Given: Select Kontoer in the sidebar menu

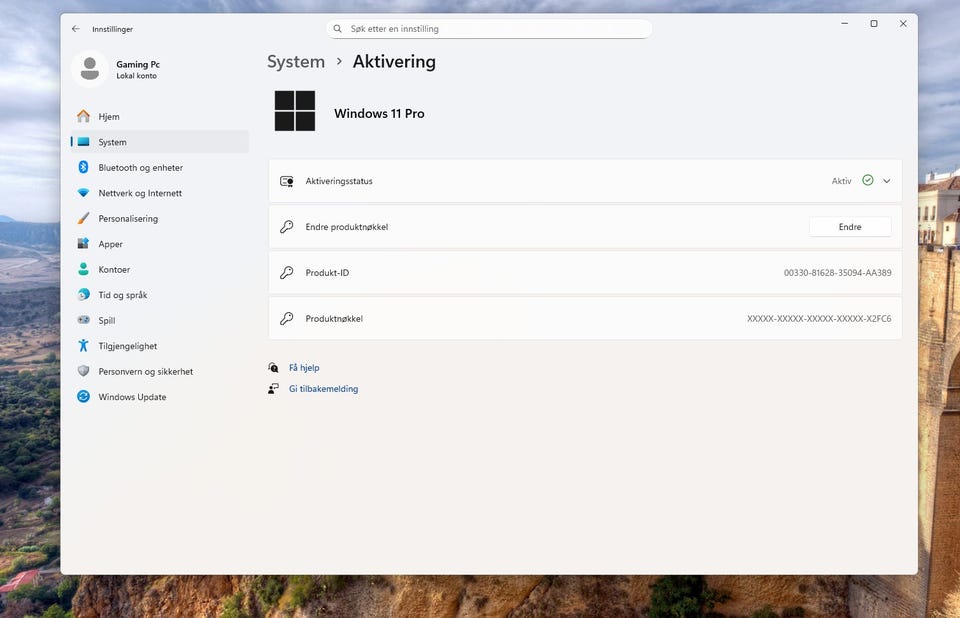Looking at the screenshot, I should (114, 270).
